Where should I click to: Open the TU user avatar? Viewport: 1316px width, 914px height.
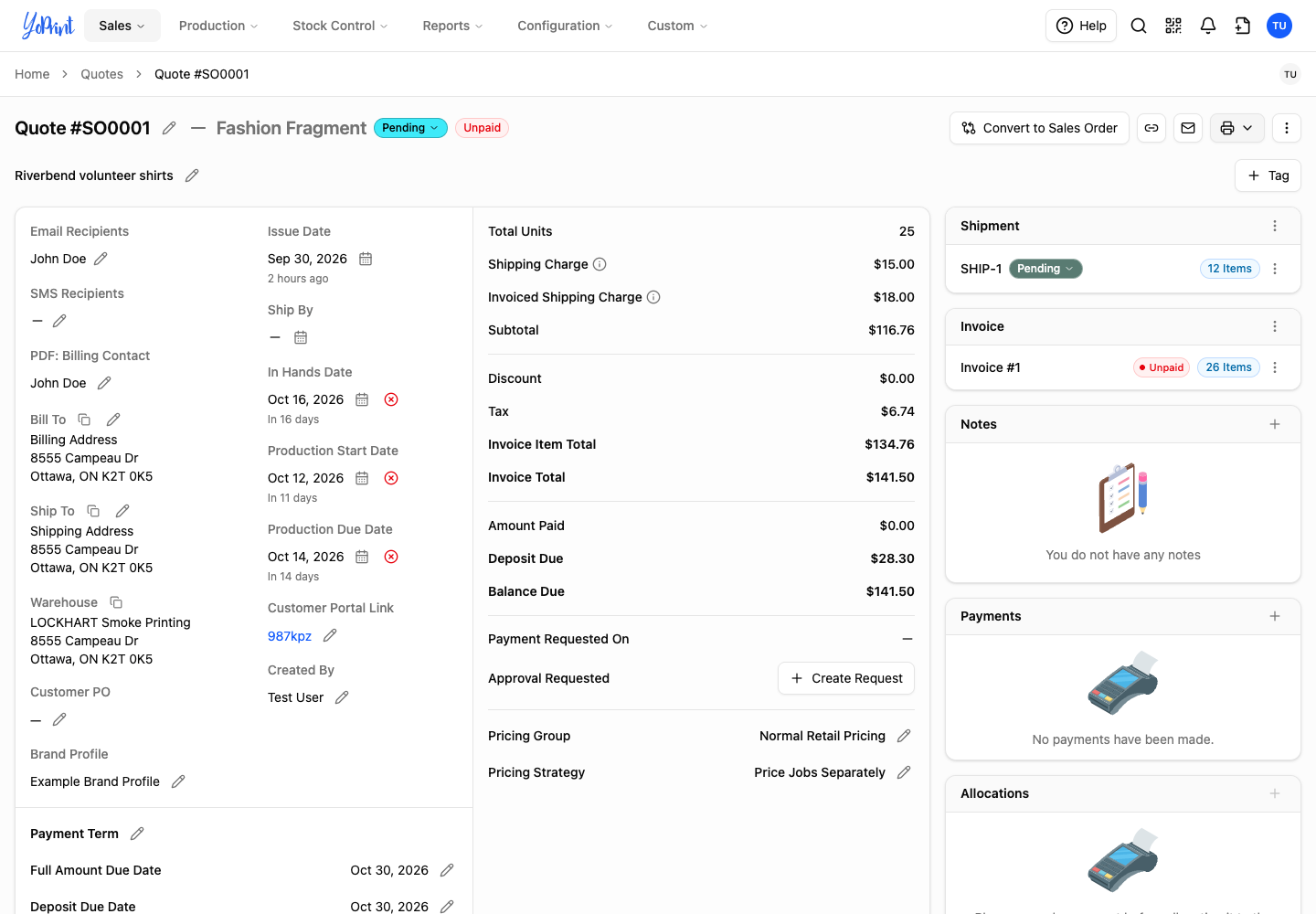pyautogui.click(x=1279, y=26)
